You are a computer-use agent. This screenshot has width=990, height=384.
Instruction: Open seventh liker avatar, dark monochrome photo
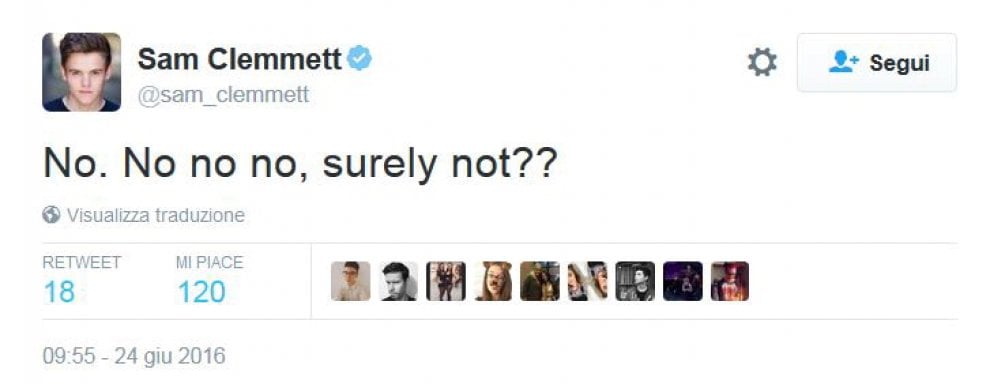tap(635, 281)
